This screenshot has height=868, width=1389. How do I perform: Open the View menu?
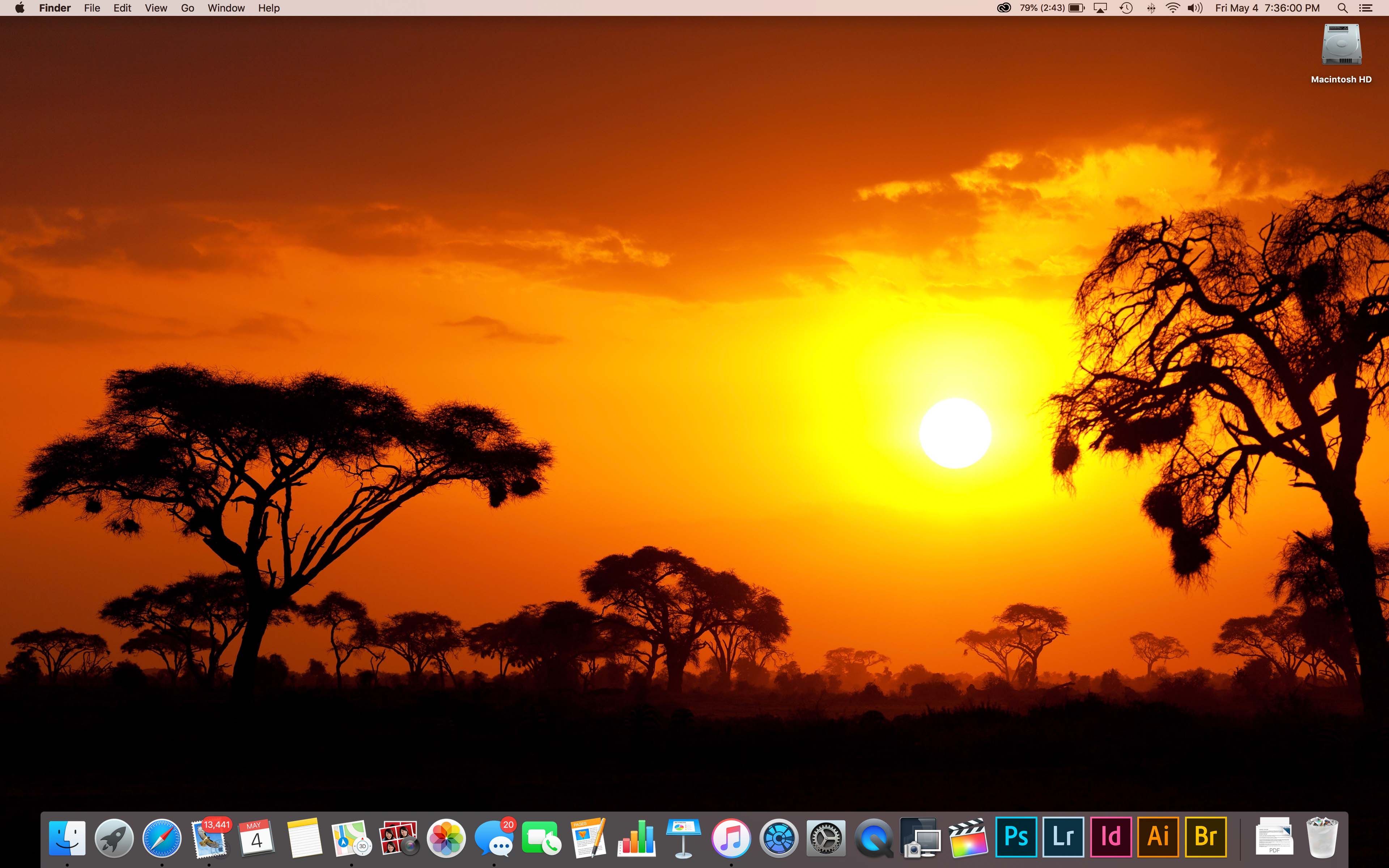pos(156,8)
